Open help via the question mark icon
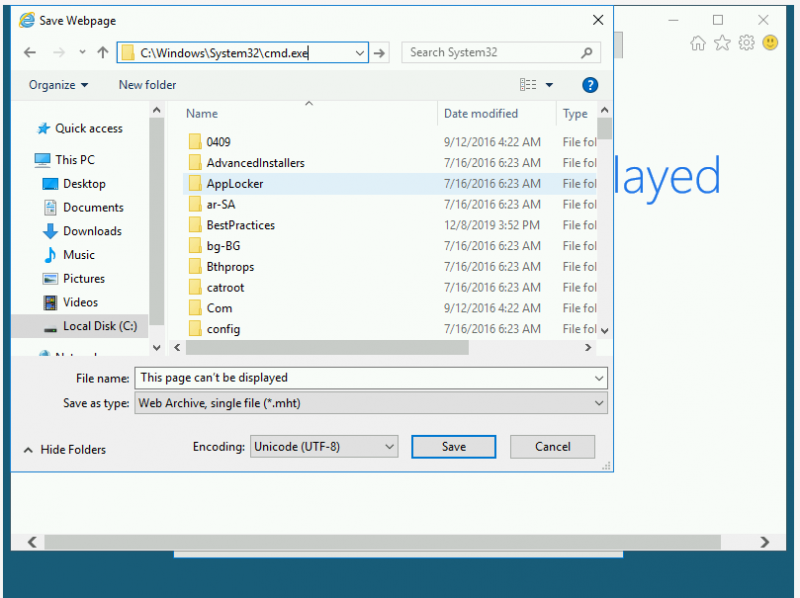The width and height of the screenshot is (800, 598). pyautogui.click(x=590, y=85)
